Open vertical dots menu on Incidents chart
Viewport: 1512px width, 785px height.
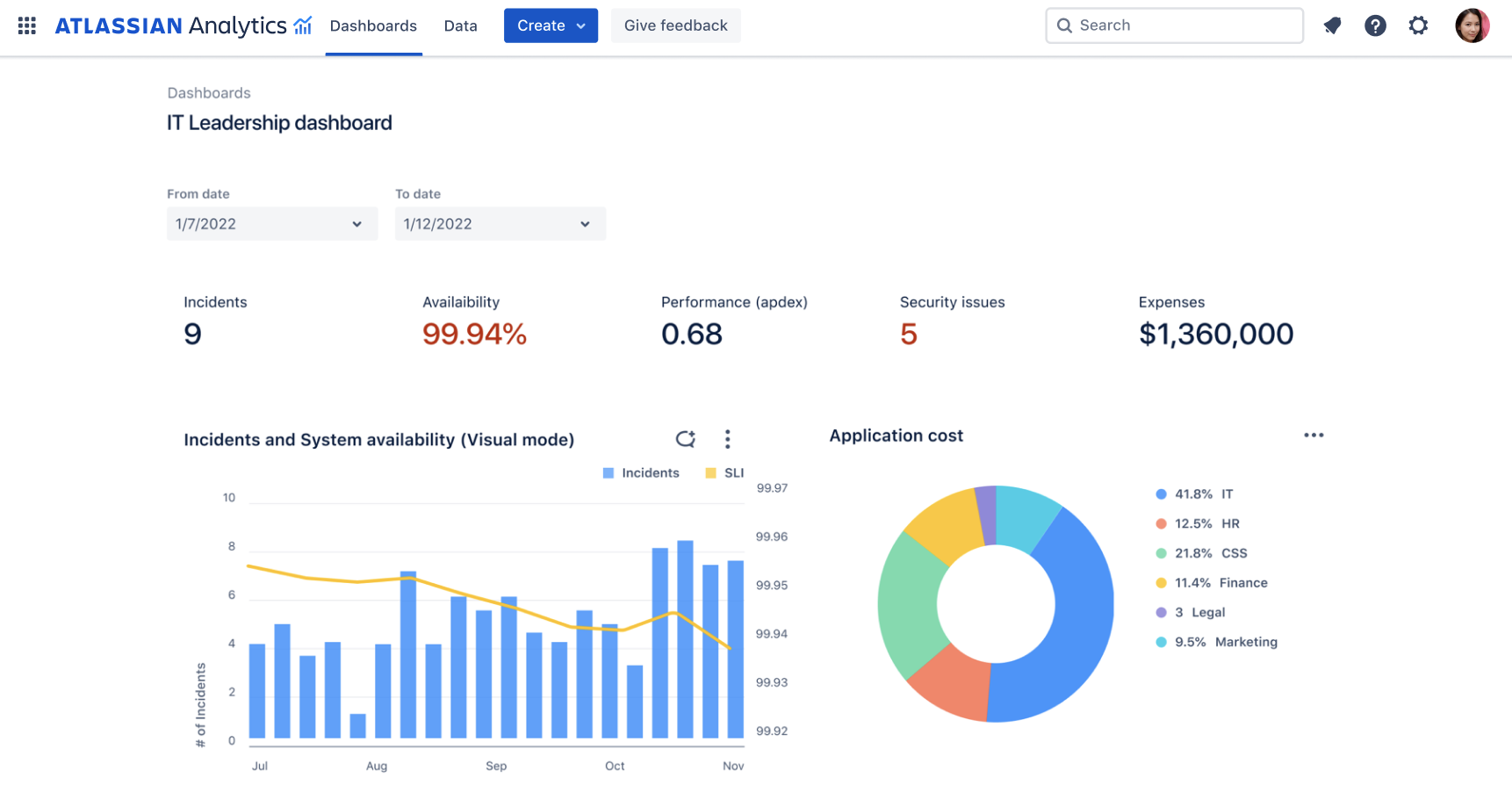727,439
